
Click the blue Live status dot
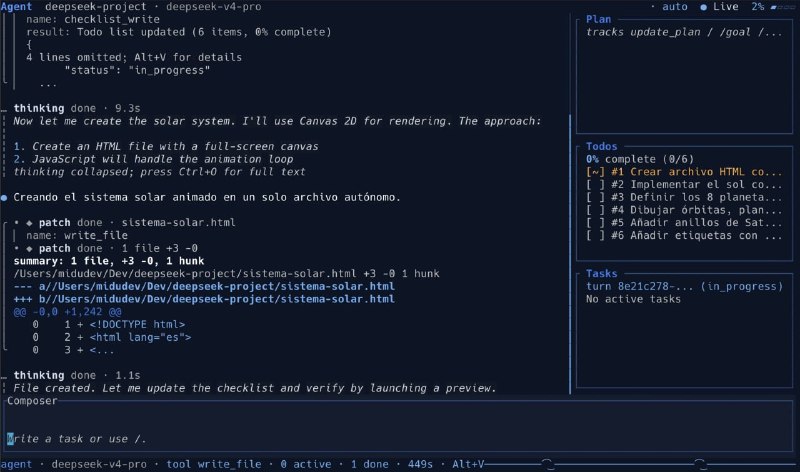pos(704,7)
